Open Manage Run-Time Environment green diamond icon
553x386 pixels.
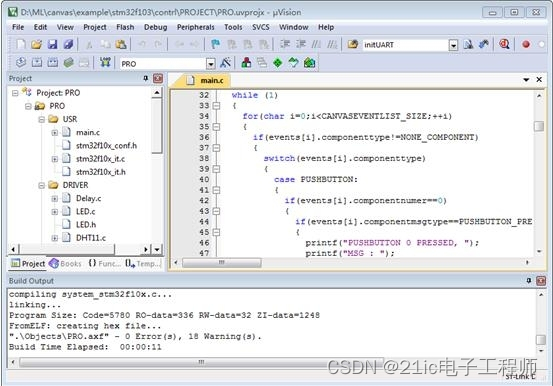[x=278, y=63]
